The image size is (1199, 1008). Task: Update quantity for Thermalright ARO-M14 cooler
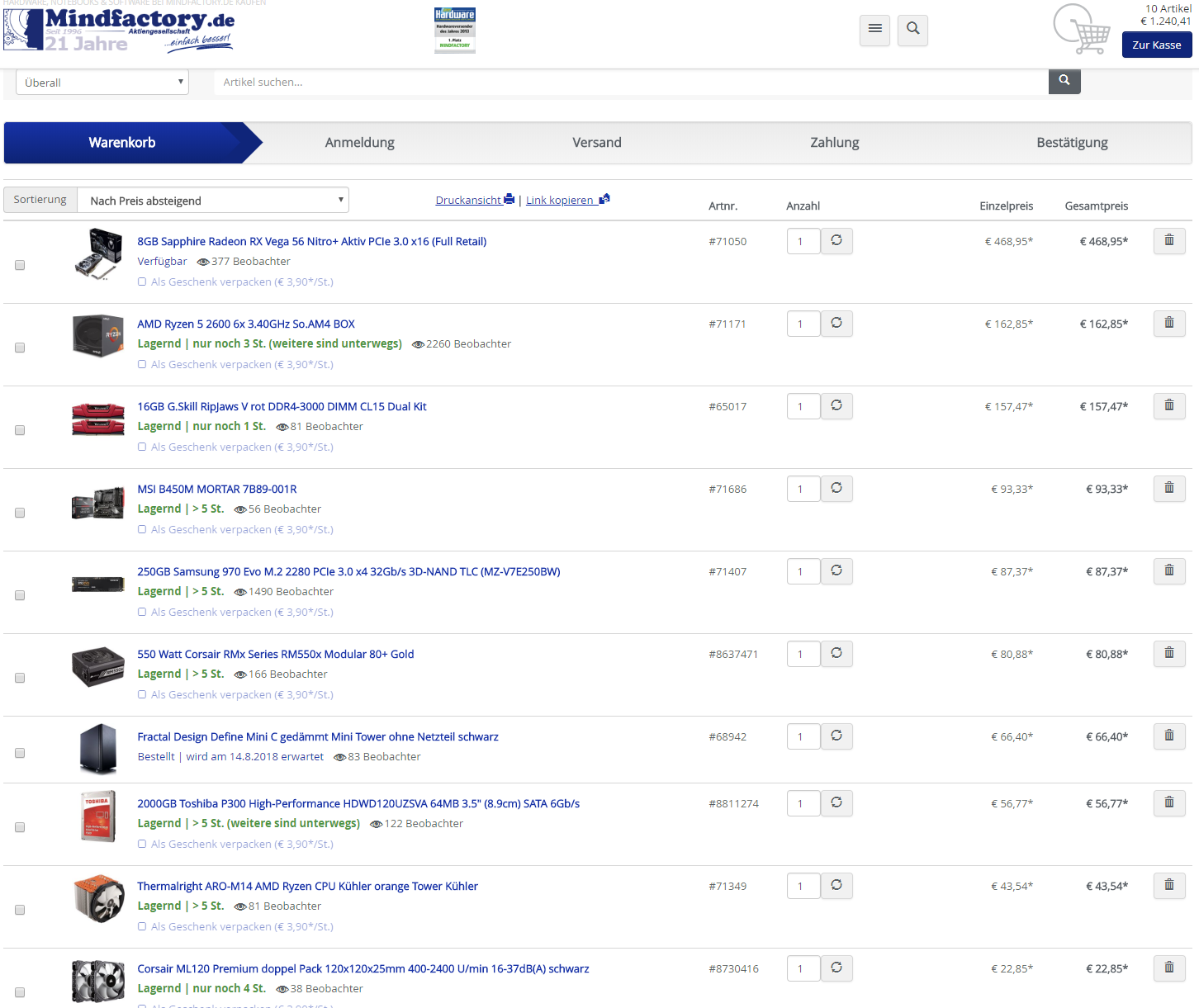(x=836, y=885)
